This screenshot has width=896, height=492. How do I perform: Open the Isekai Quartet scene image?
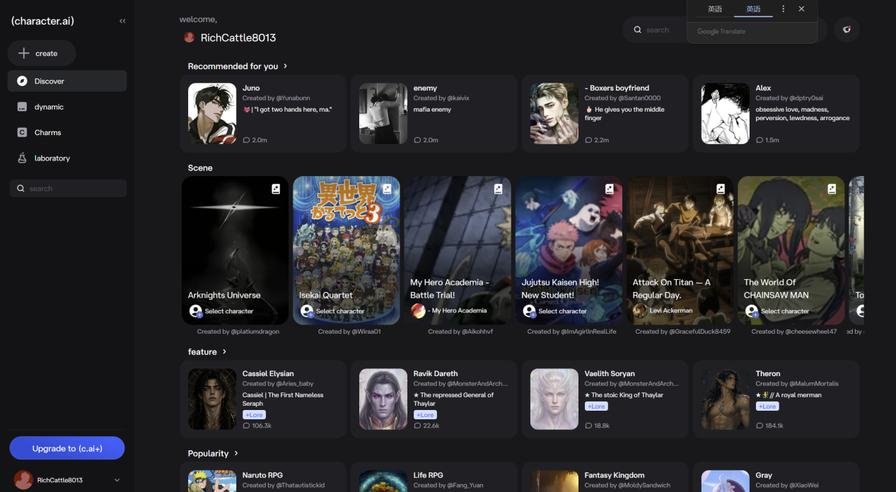click(346, 250)
